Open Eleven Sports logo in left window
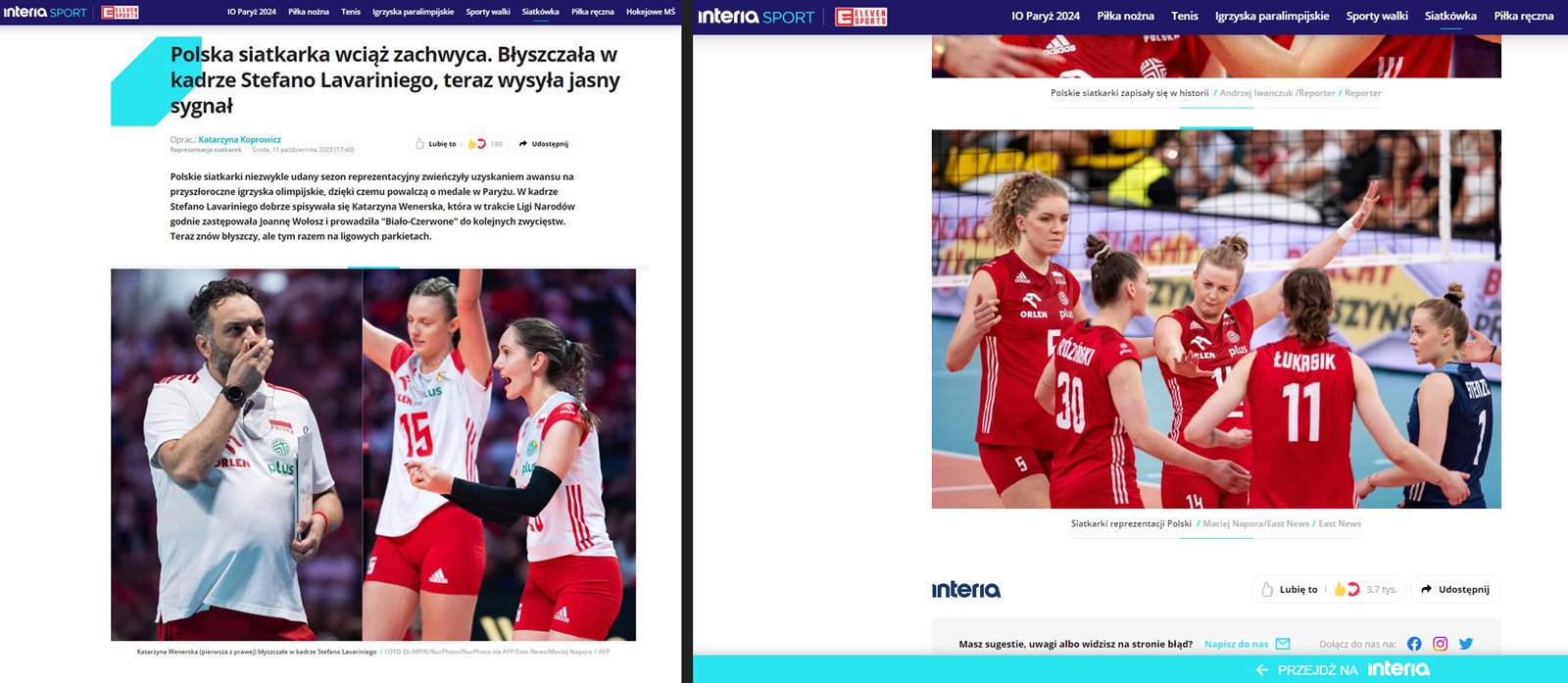The image size is (1568, 683). tap(120, 12)
